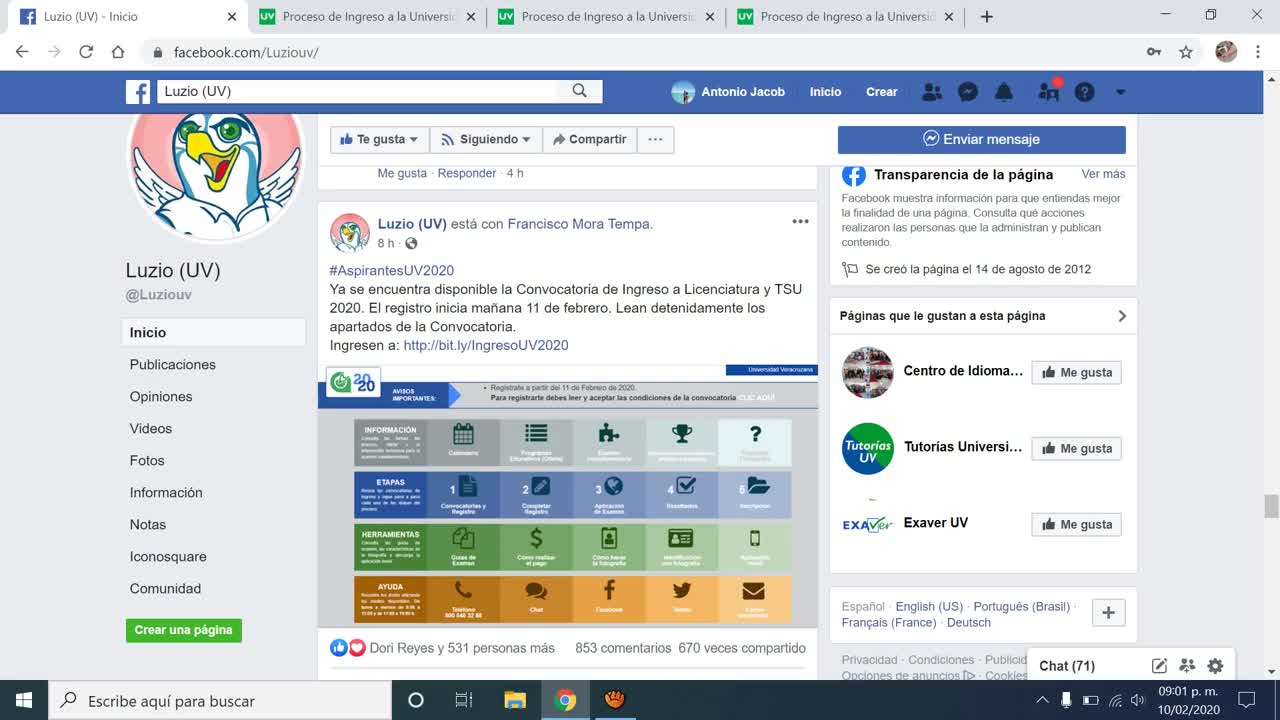Add a language with plus button
The height and width of the screenshot is (720, 1280).
1108,613
